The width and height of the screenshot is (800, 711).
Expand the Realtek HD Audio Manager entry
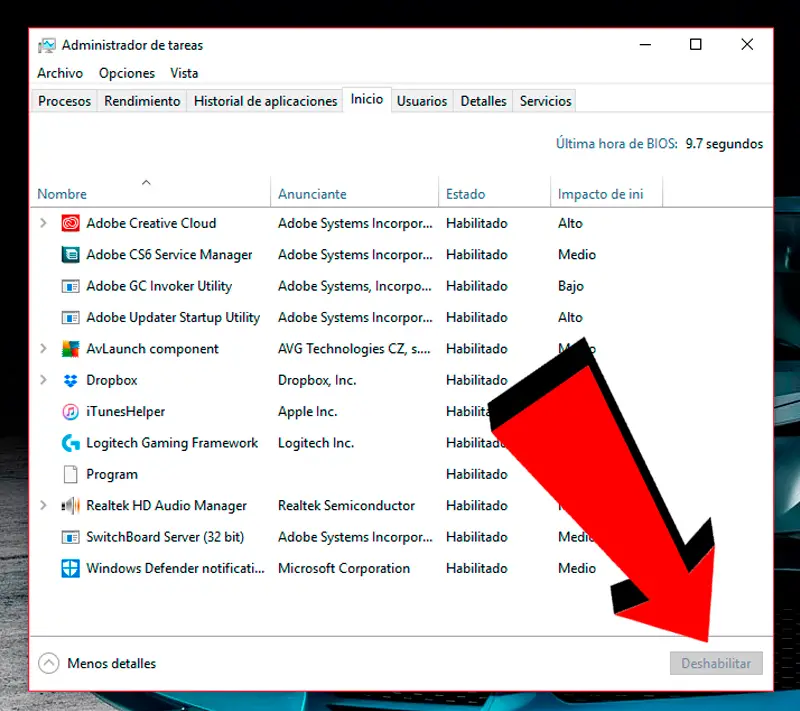[x=43, y=505]
